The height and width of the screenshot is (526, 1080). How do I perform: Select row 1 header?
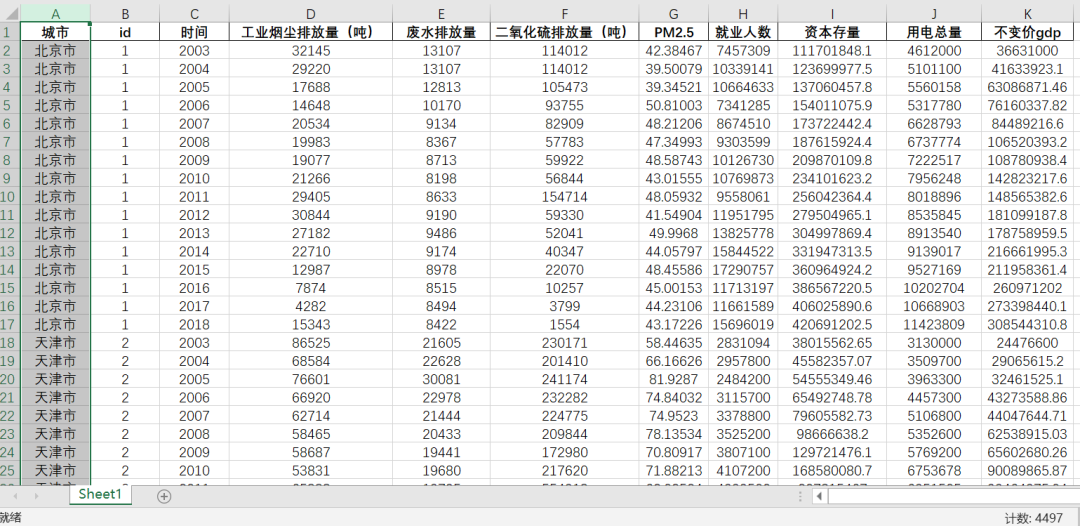(10, 32)
